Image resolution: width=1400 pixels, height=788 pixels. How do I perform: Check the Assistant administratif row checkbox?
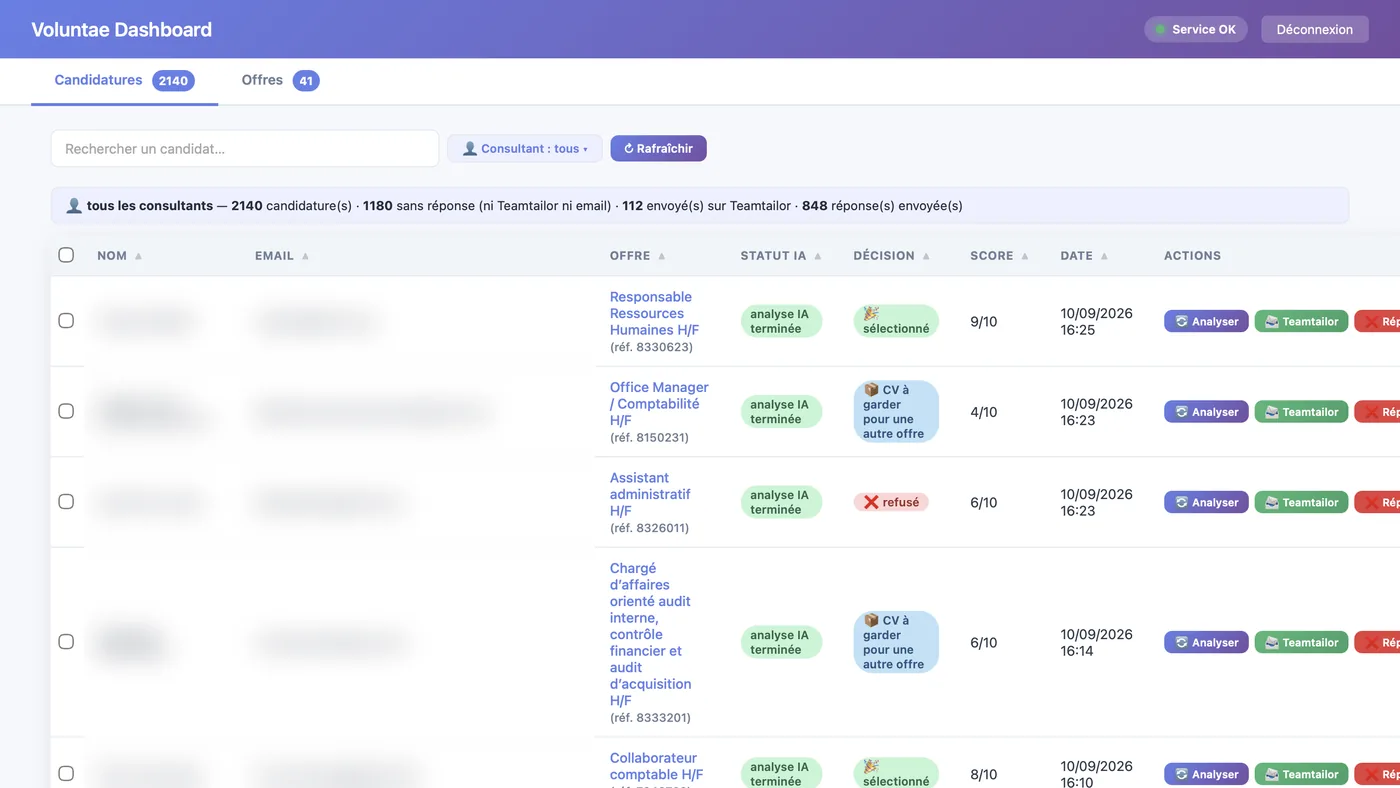point(66,502)
